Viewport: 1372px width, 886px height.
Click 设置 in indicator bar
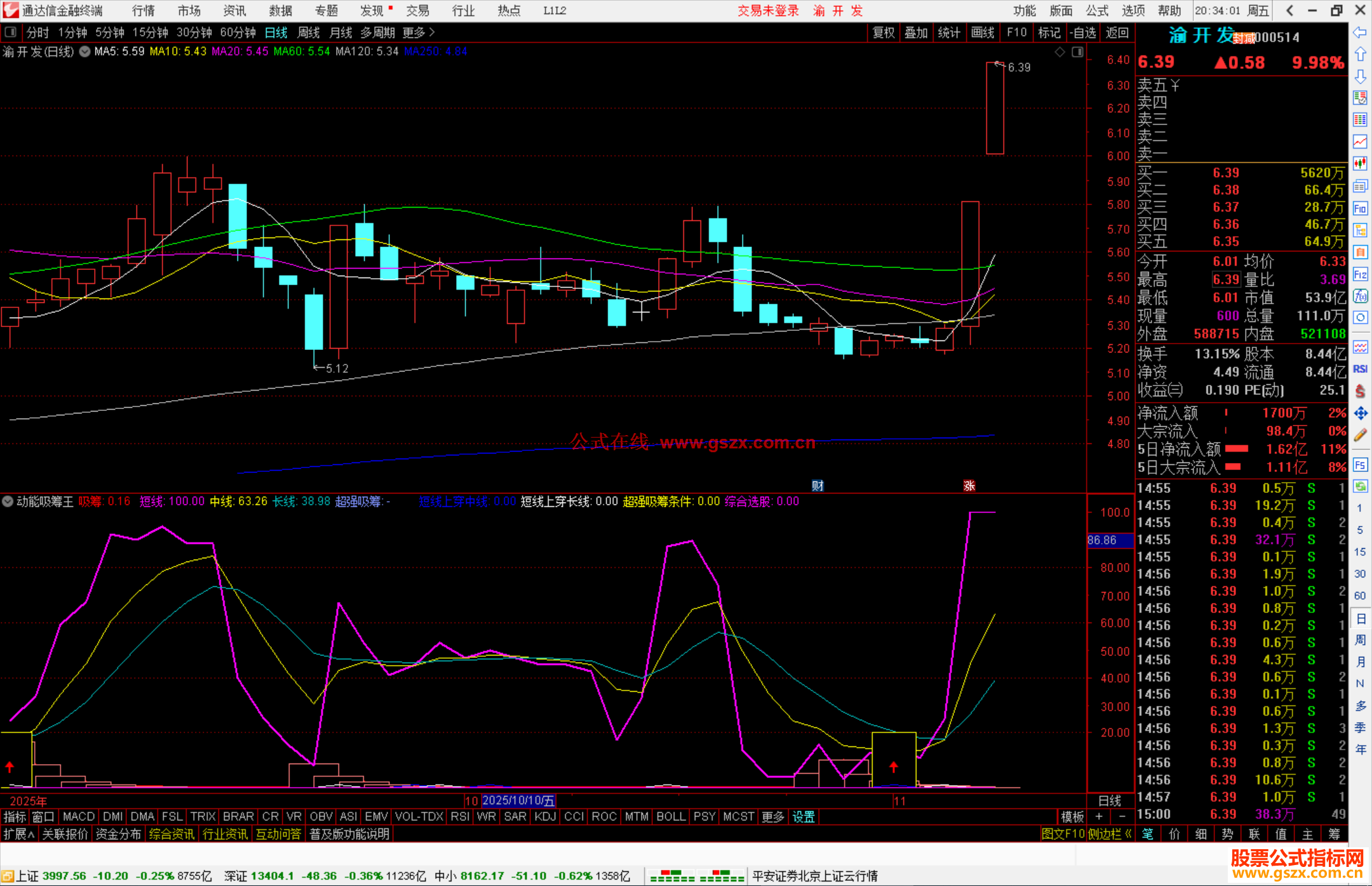(x=803, y=817)
